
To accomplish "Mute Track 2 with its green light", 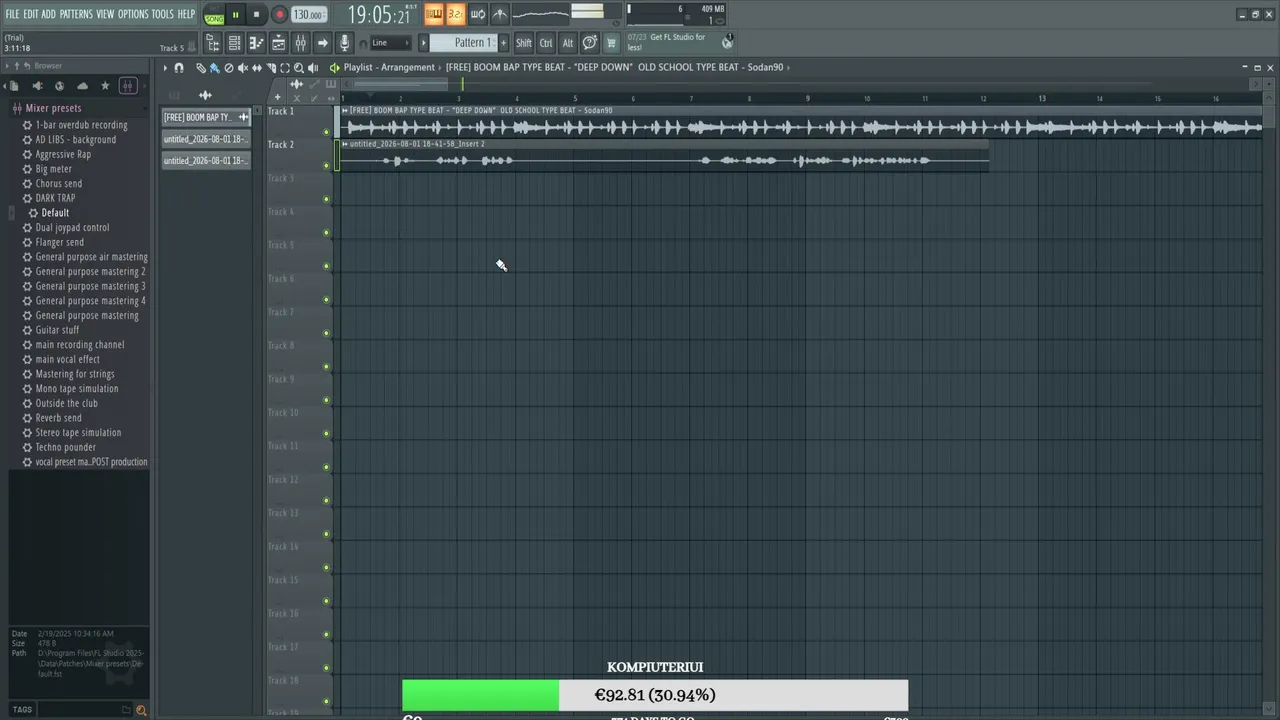I will [326, 165].
